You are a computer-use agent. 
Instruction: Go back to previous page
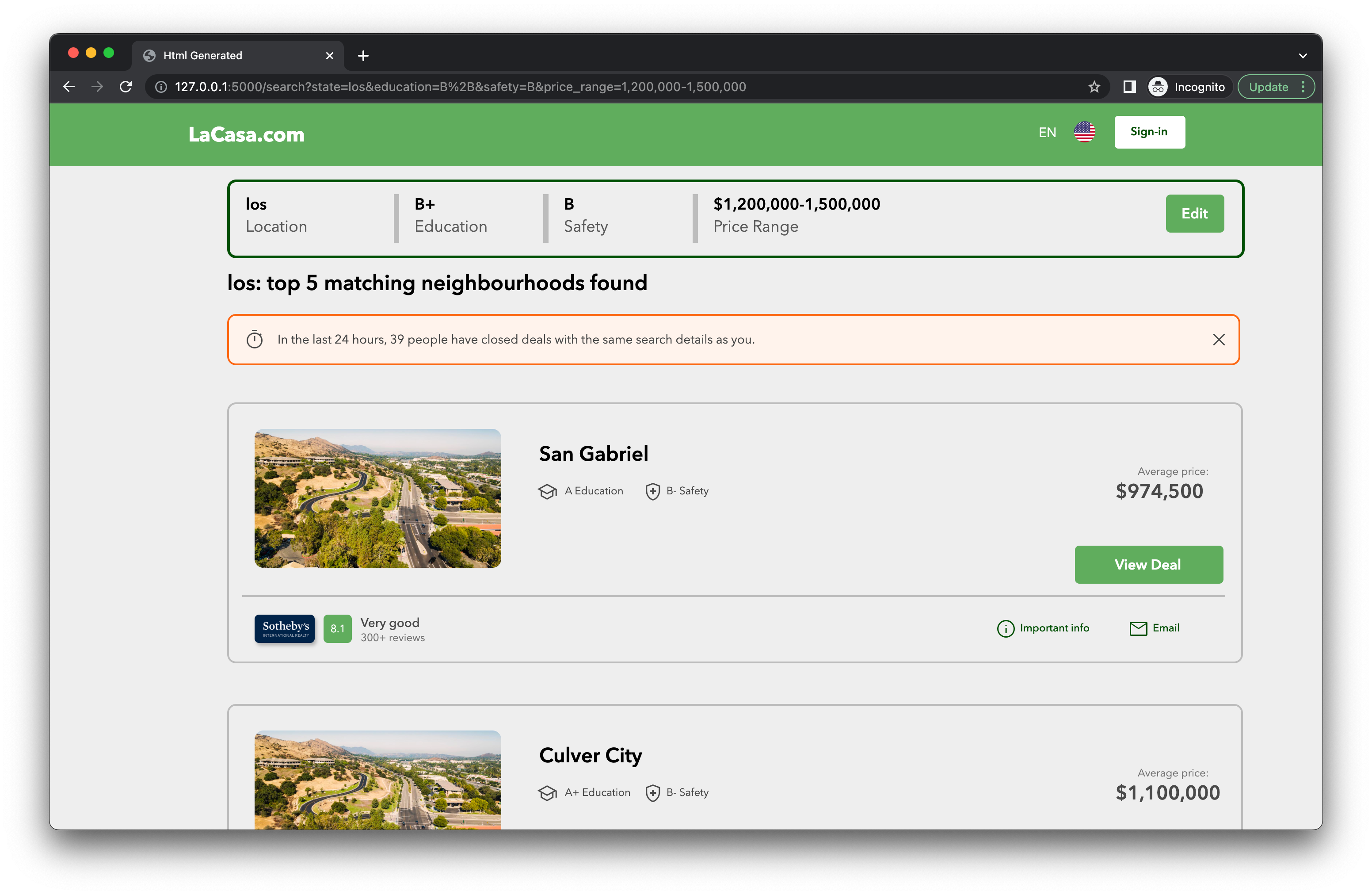coord(69,87)
